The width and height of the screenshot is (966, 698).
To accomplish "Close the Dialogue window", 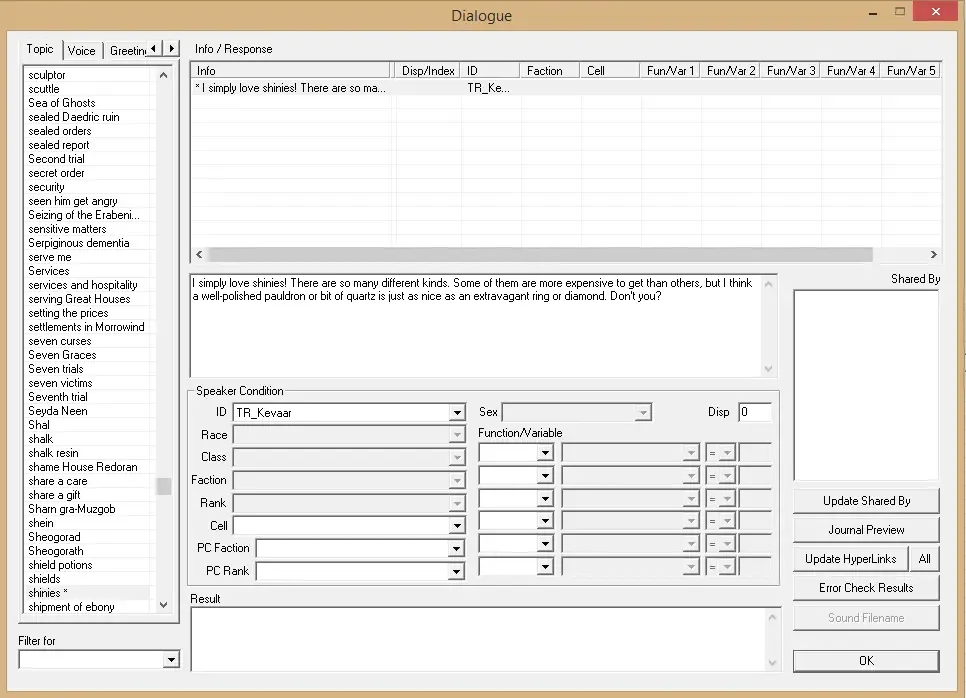I will tap(935, 12).
